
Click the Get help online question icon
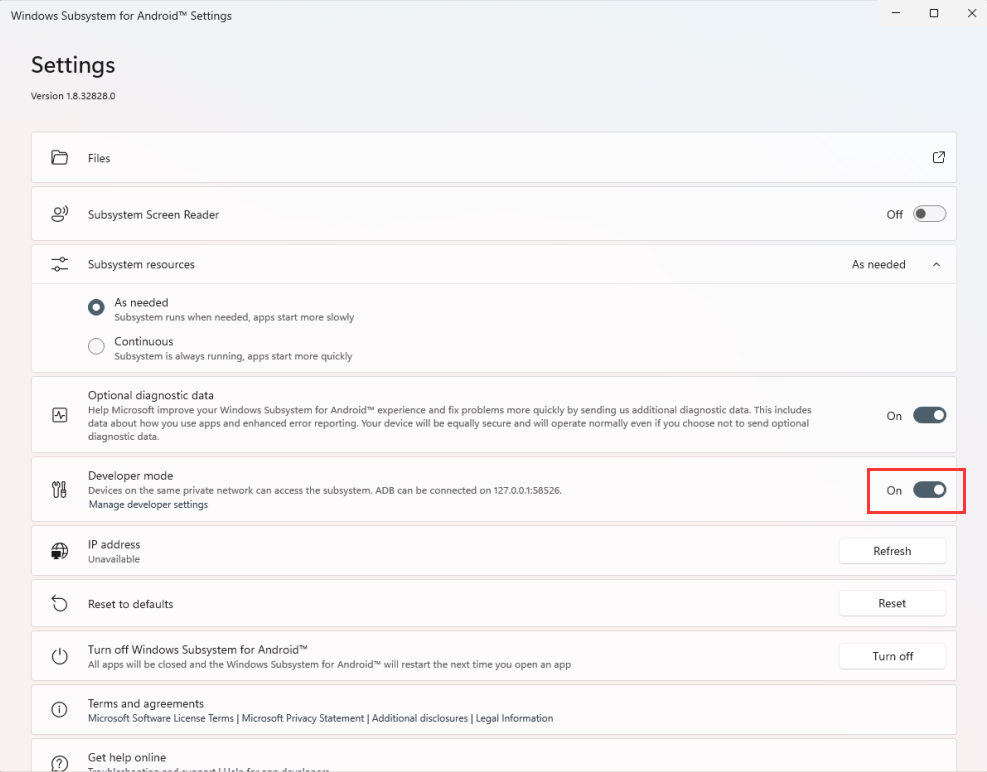pos(59,763)
